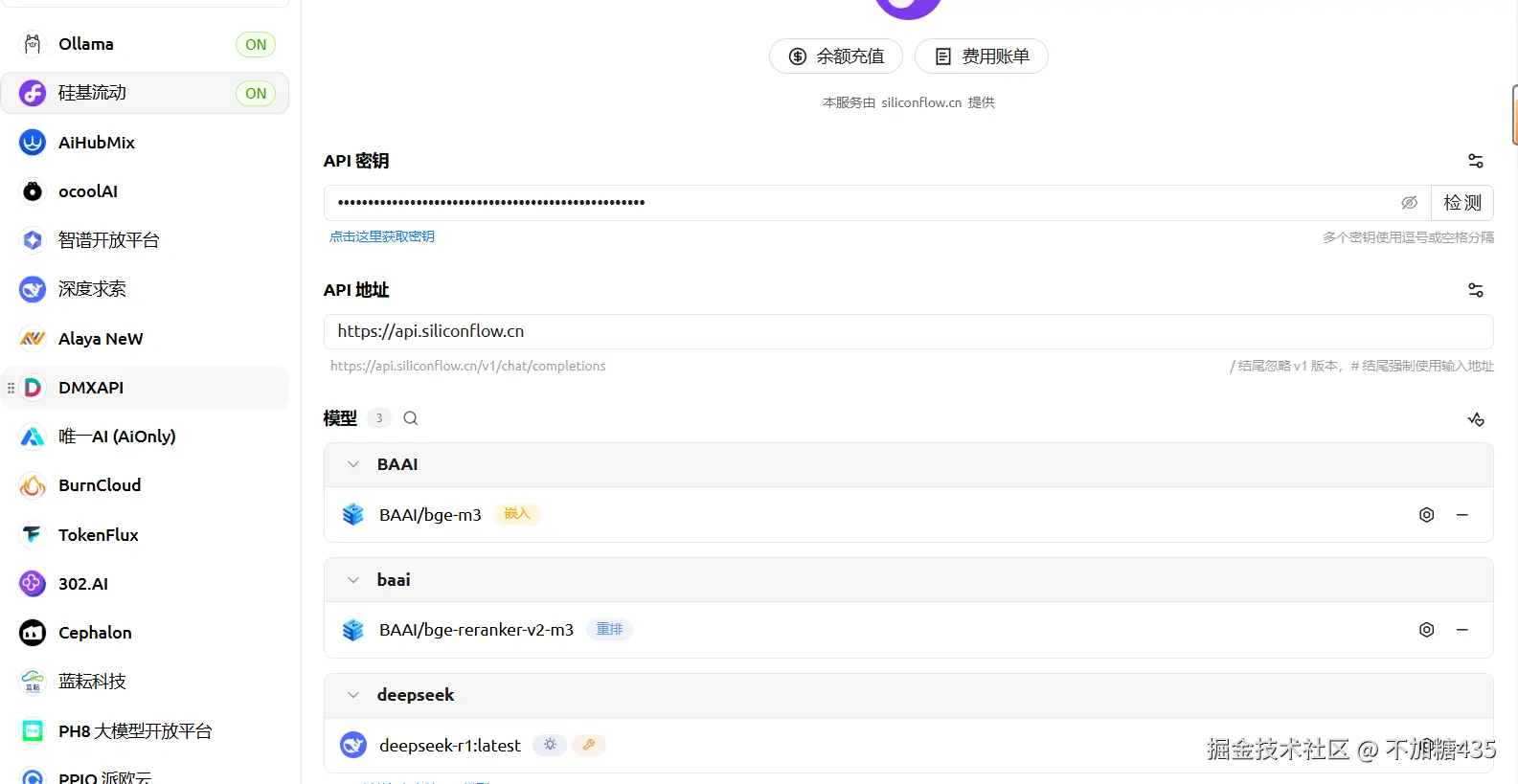Screen dimensions: 1518x784
Task: Open siliconflow.cn provider link
Action: click(921, 102)
